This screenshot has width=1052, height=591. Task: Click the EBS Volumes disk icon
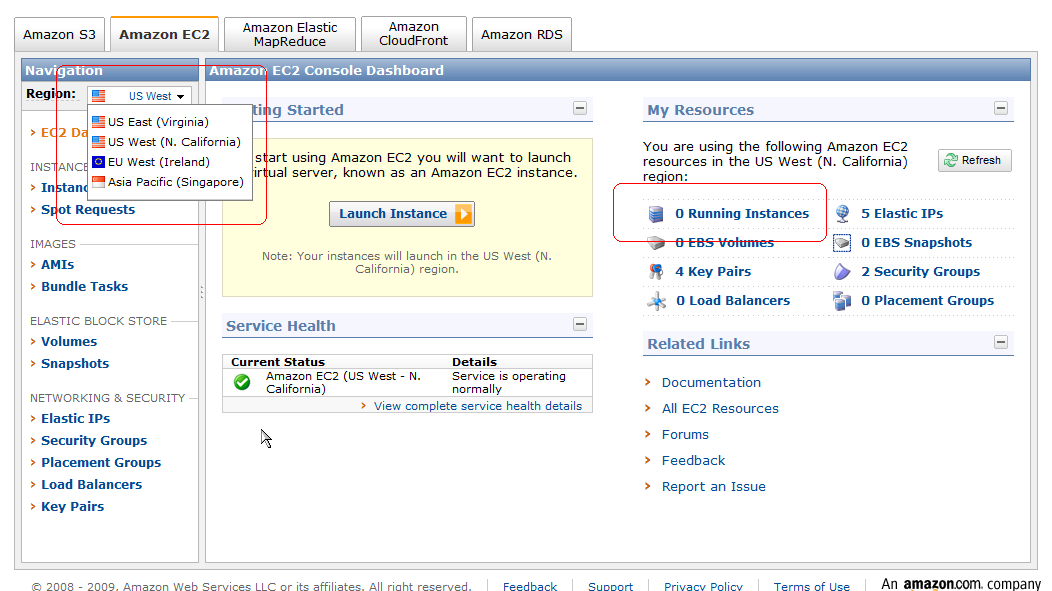tap(656, 243)
